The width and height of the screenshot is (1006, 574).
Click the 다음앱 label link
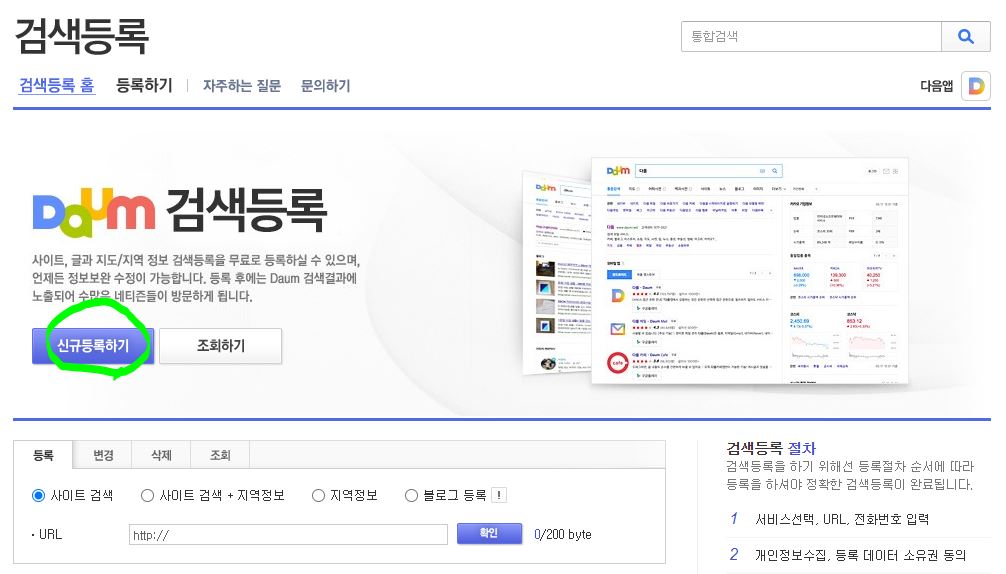(937, 86)
